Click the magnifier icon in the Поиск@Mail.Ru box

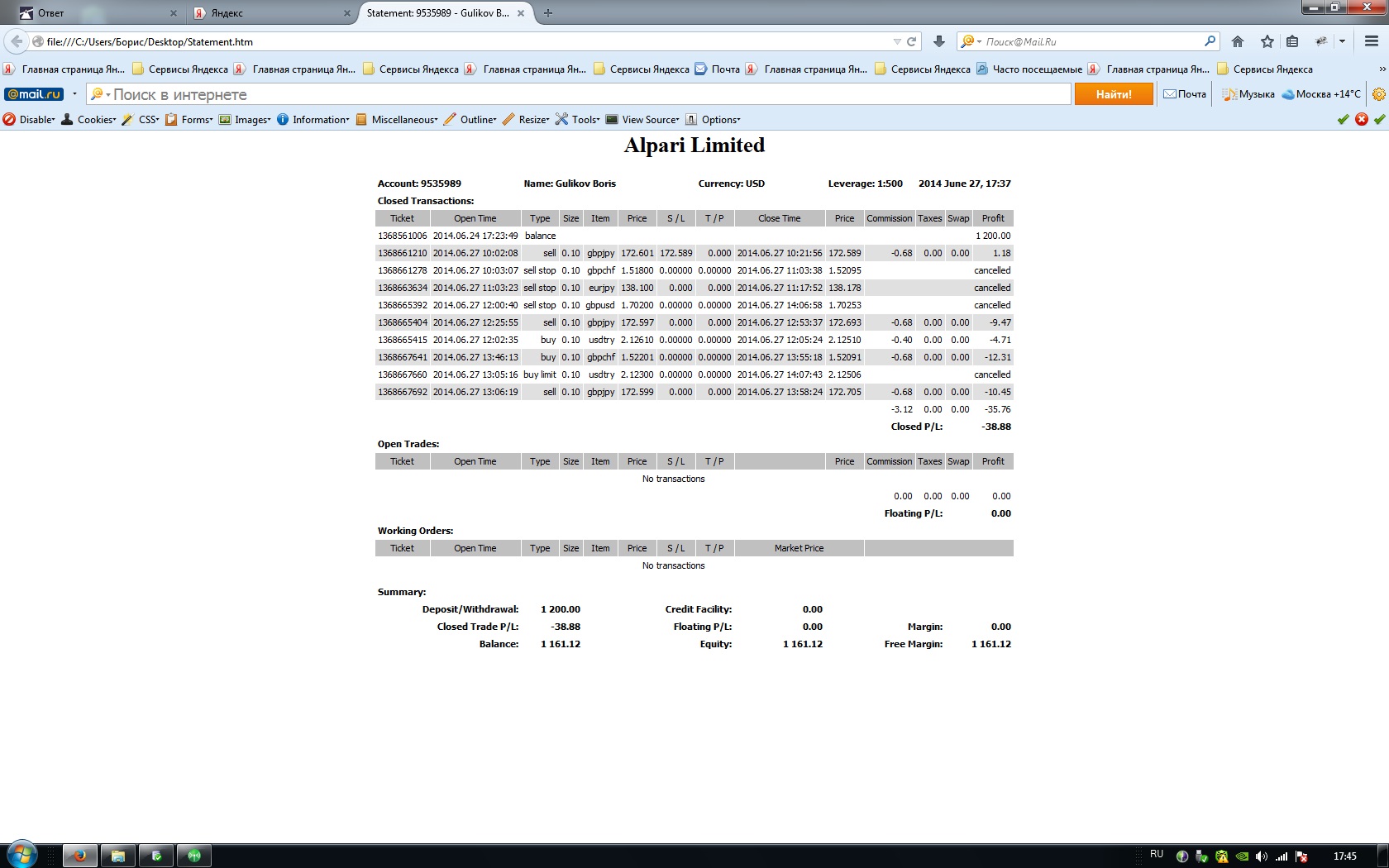(x=1210, y=41)
